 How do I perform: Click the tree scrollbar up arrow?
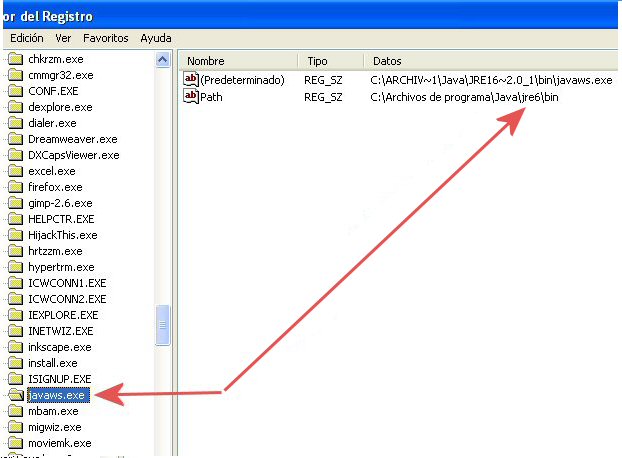pyautogui.click(x=163, y=60)
